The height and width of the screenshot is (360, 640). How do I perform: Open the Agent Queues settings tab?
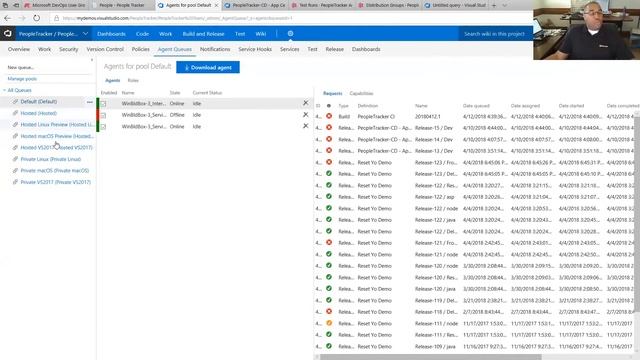(175, 49)
